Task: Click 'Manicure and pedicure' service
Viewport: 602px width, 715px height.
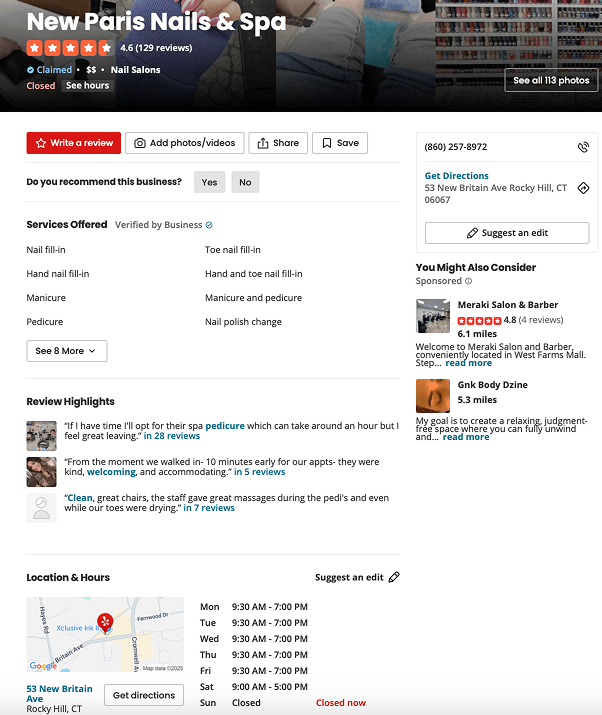Action: tap(254, 298)
